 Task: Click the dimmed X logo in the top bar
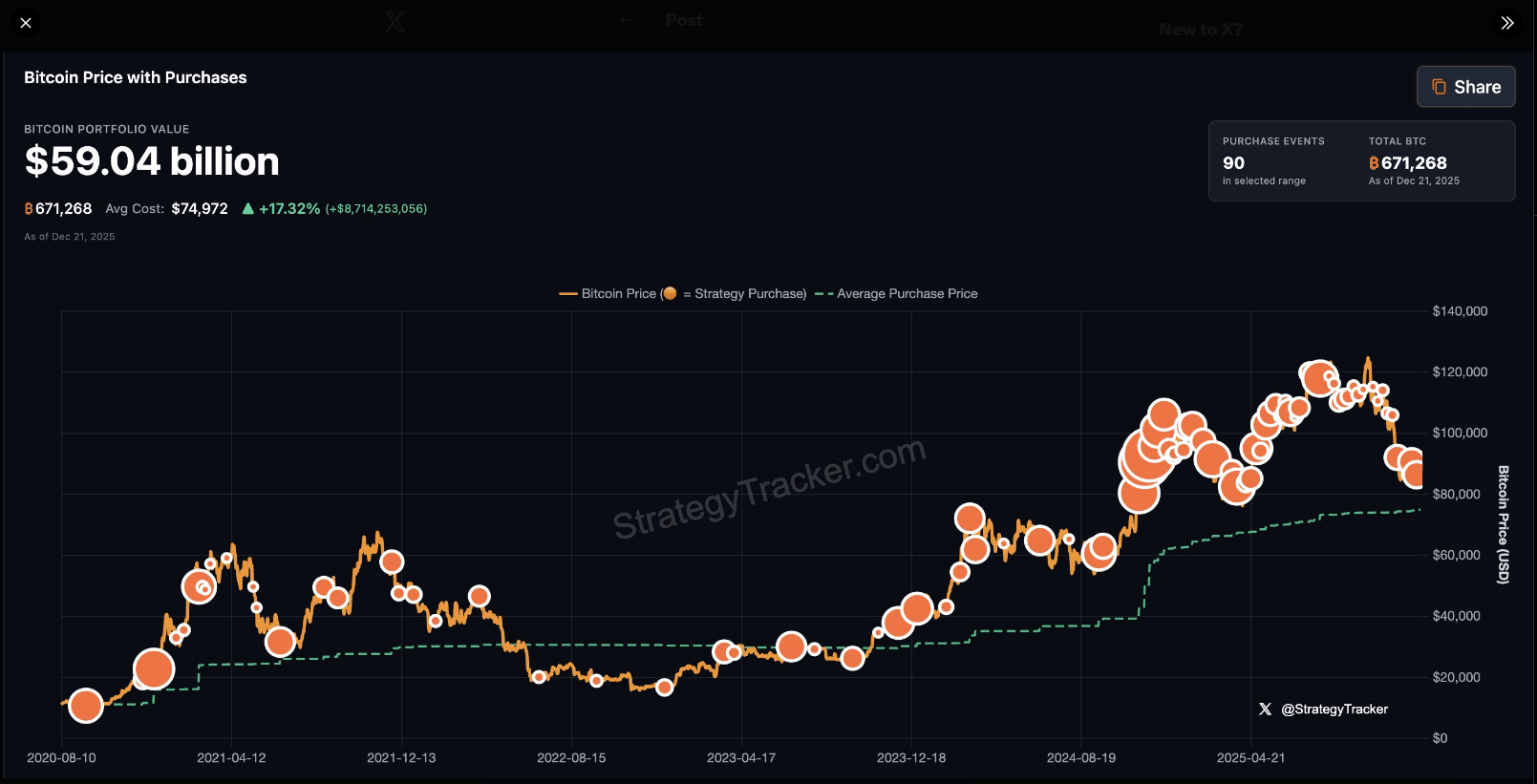(395, 21)
